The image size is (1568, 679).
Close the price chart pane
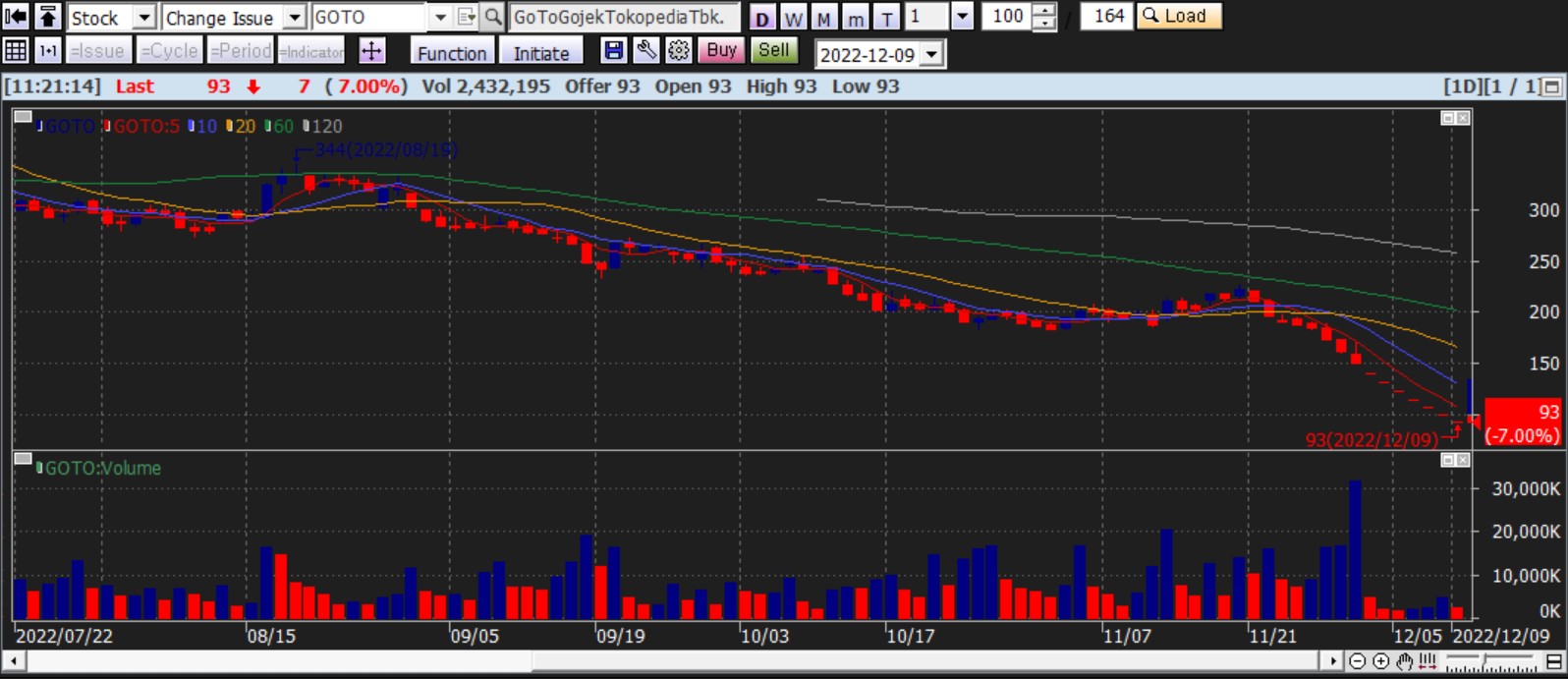[x=1463, y=118]
